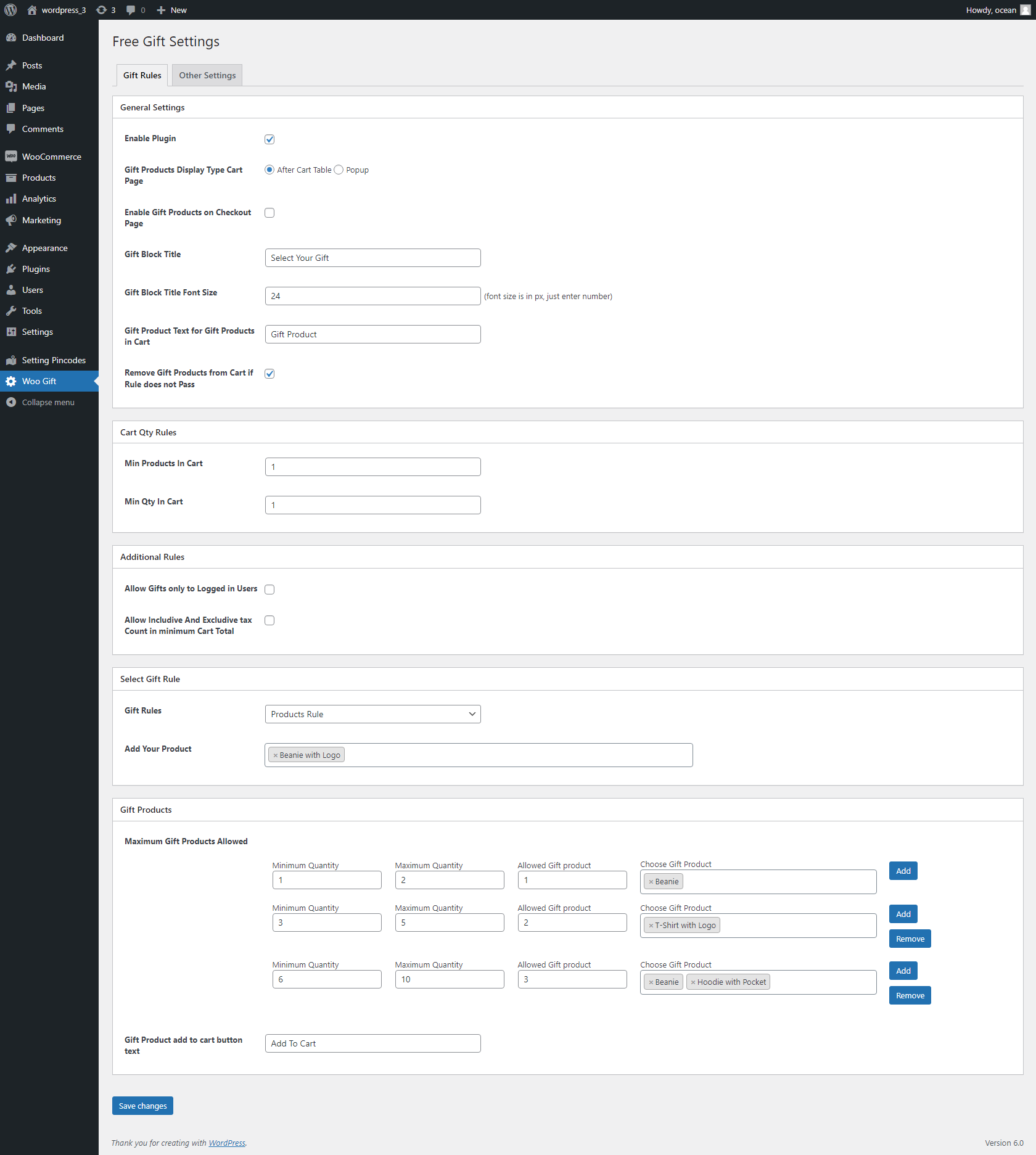
Task: Open the Add Your Product multi-select field
Action: point(517,755)
